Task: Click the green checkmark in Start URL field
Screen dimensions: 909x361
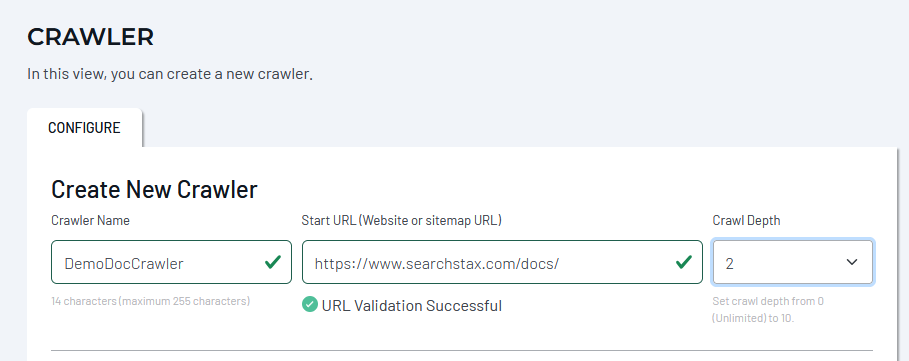Action: tap(683, 262)
